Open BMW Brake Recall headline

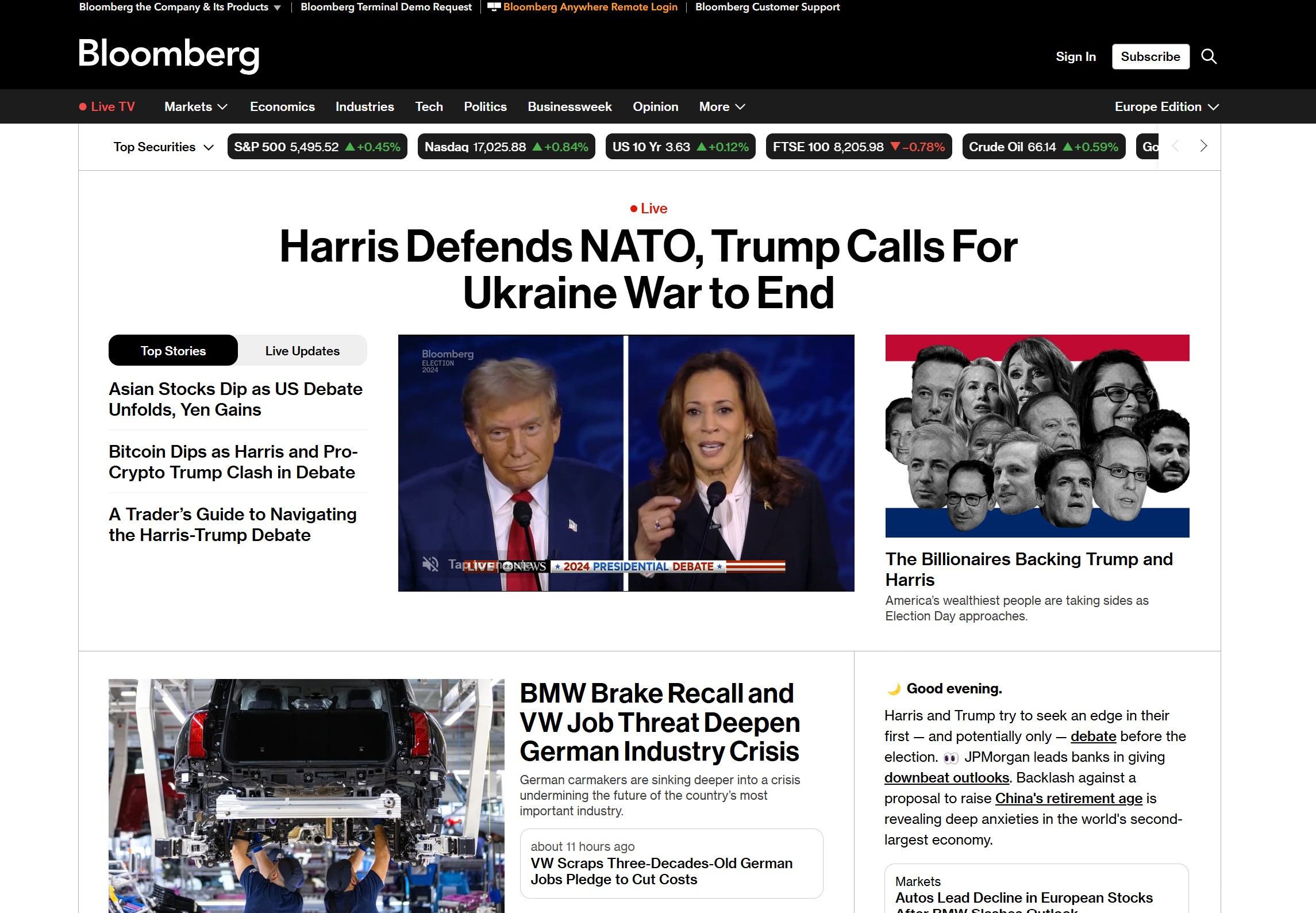click(x=660, y=722)
